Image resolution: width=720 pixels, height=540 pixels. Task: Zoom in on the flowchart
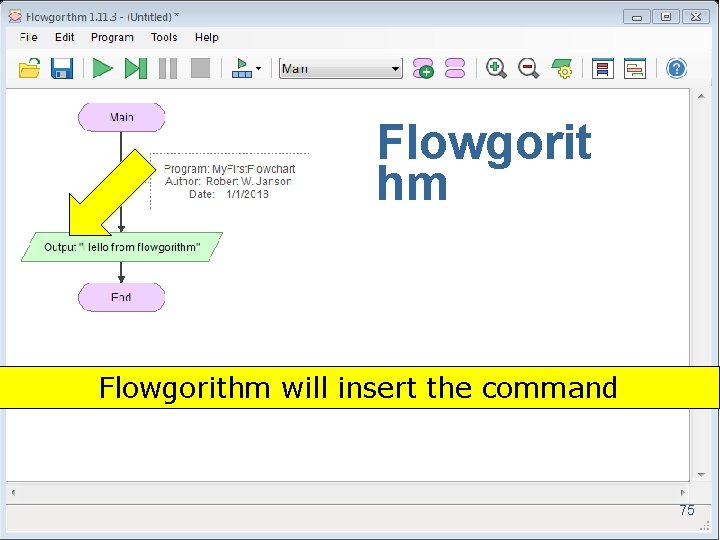coord(496,68)
